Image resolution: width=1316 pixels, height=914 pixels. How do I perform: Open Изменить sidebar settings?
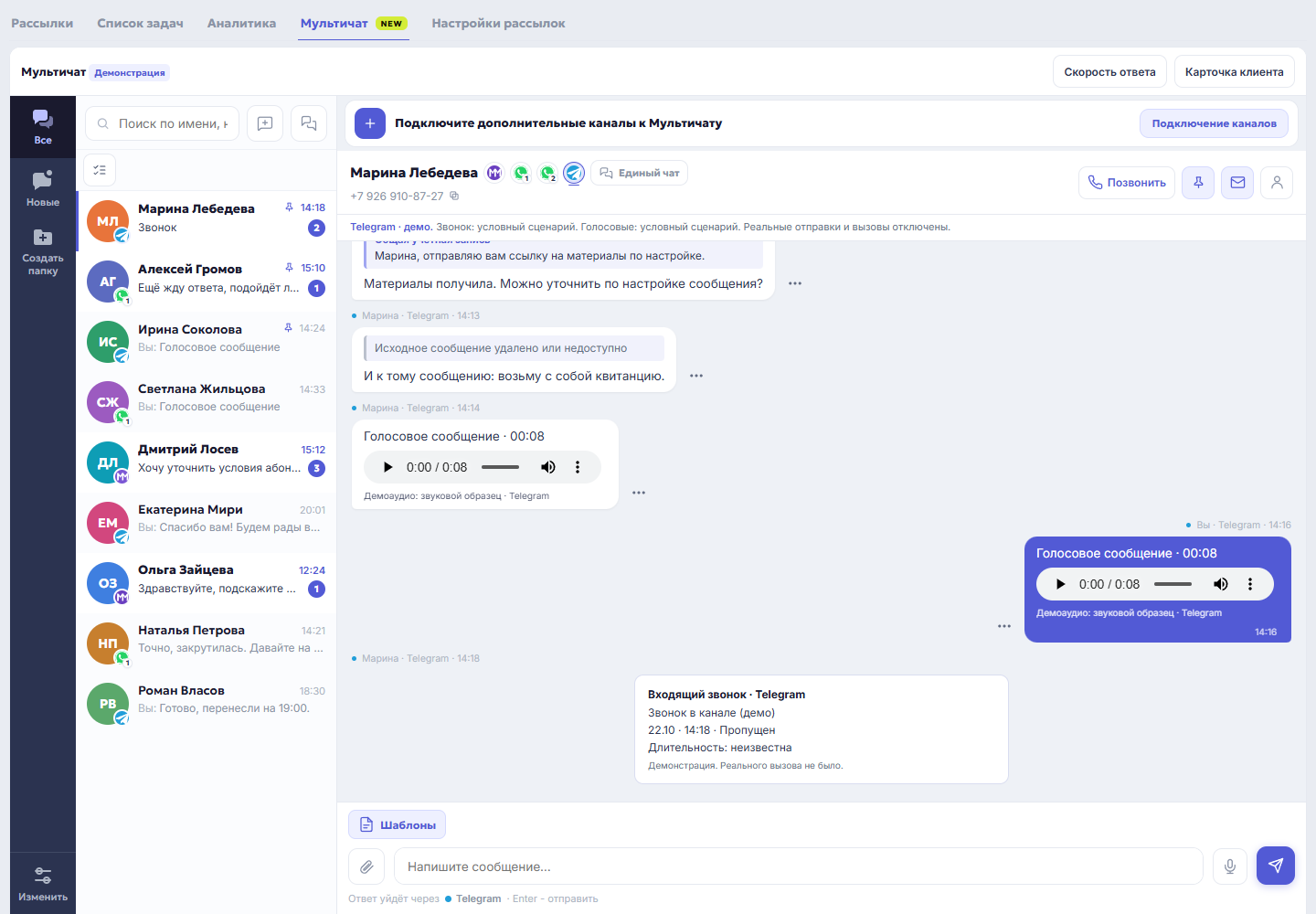(43, 883)
